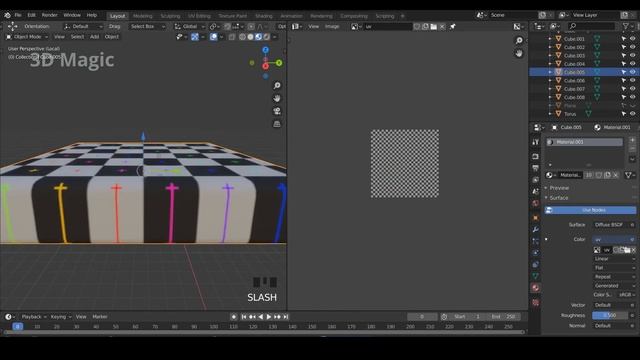Switch to the UV Editing workspace tab

pos(199,16)
